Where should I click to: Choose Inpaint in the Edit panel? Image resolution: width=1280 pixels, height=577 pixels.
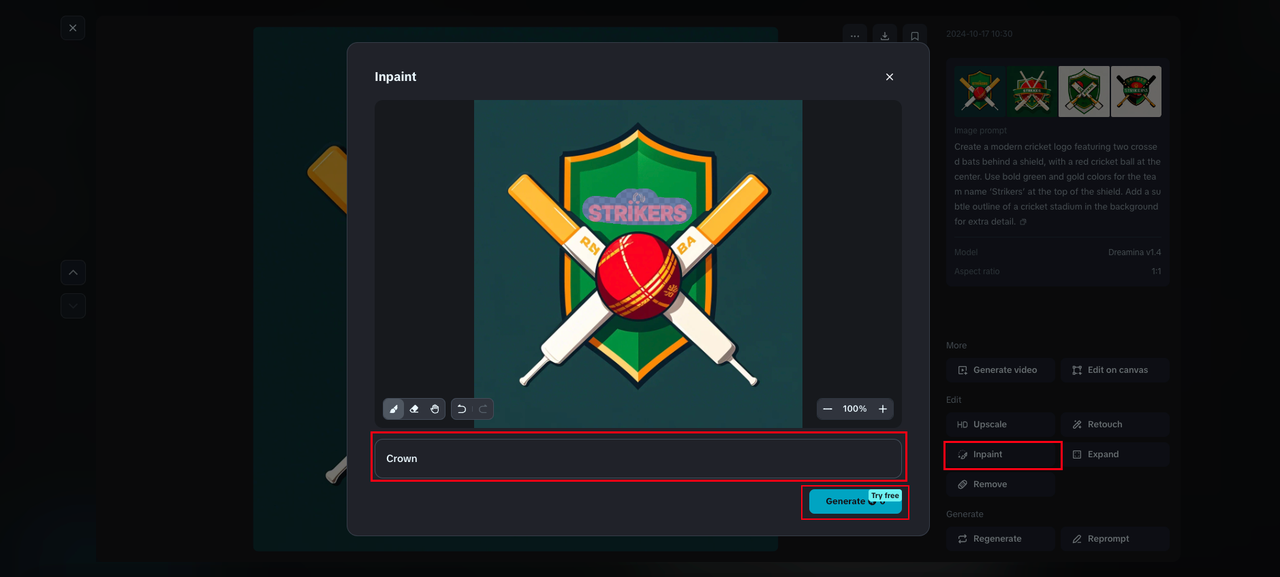[1000, 454]
